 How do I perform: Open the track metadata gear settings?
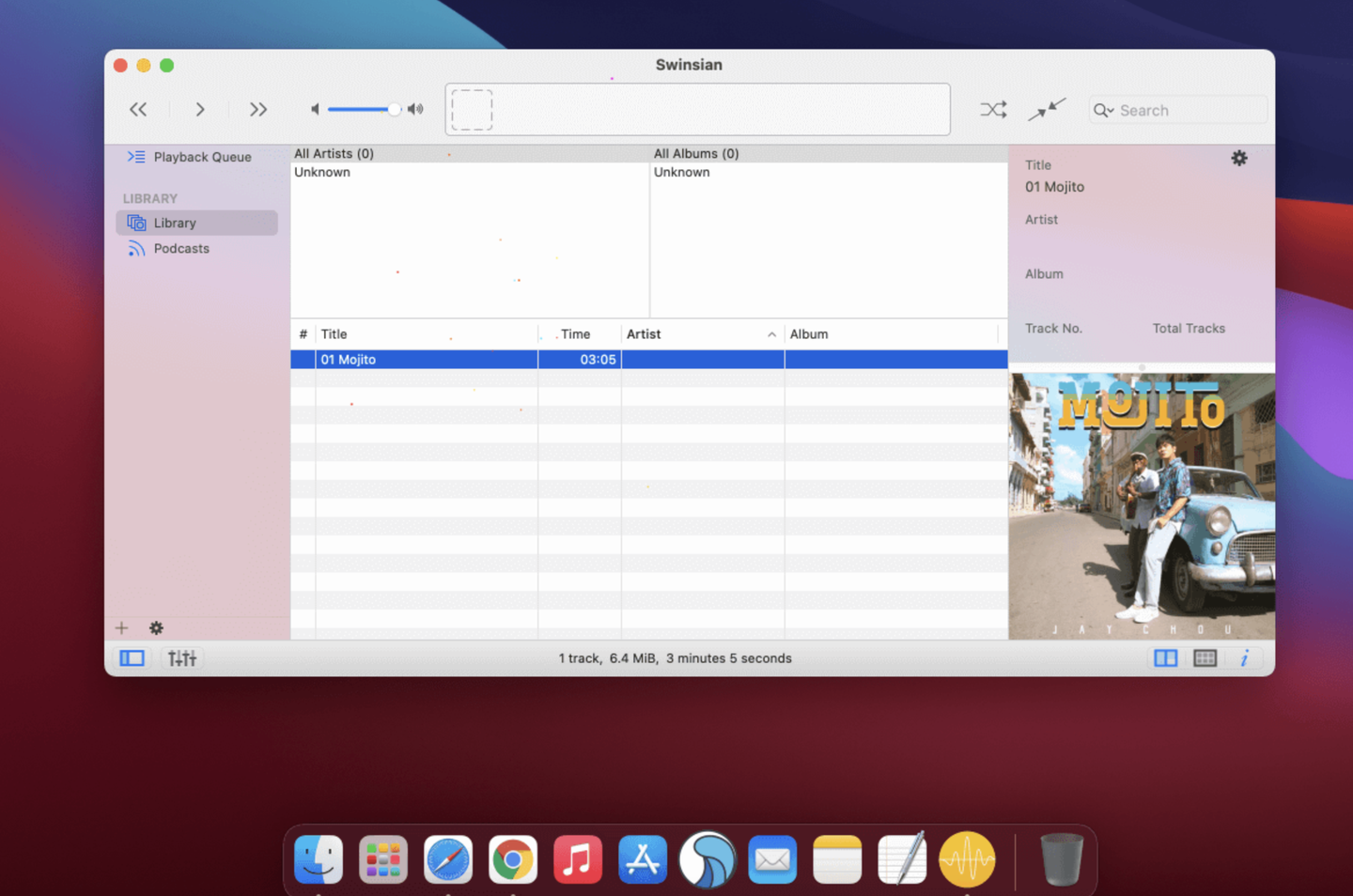[1238, 158]
